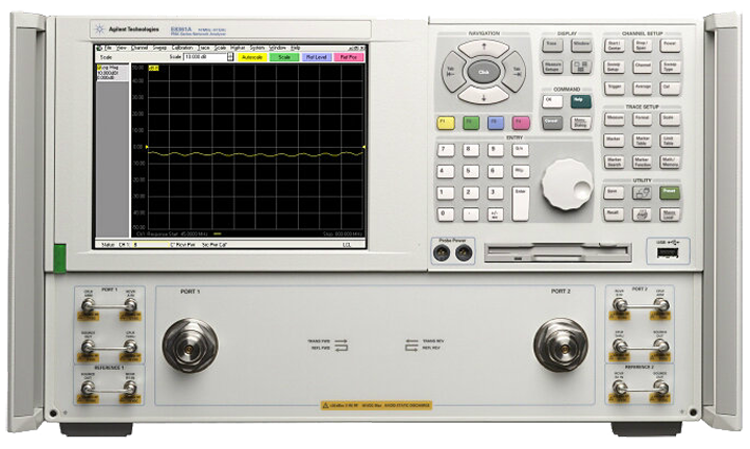This screenshot has height=449, width=750.
Task: Push the Format key in Trace Setup
Action: [642, 119]
